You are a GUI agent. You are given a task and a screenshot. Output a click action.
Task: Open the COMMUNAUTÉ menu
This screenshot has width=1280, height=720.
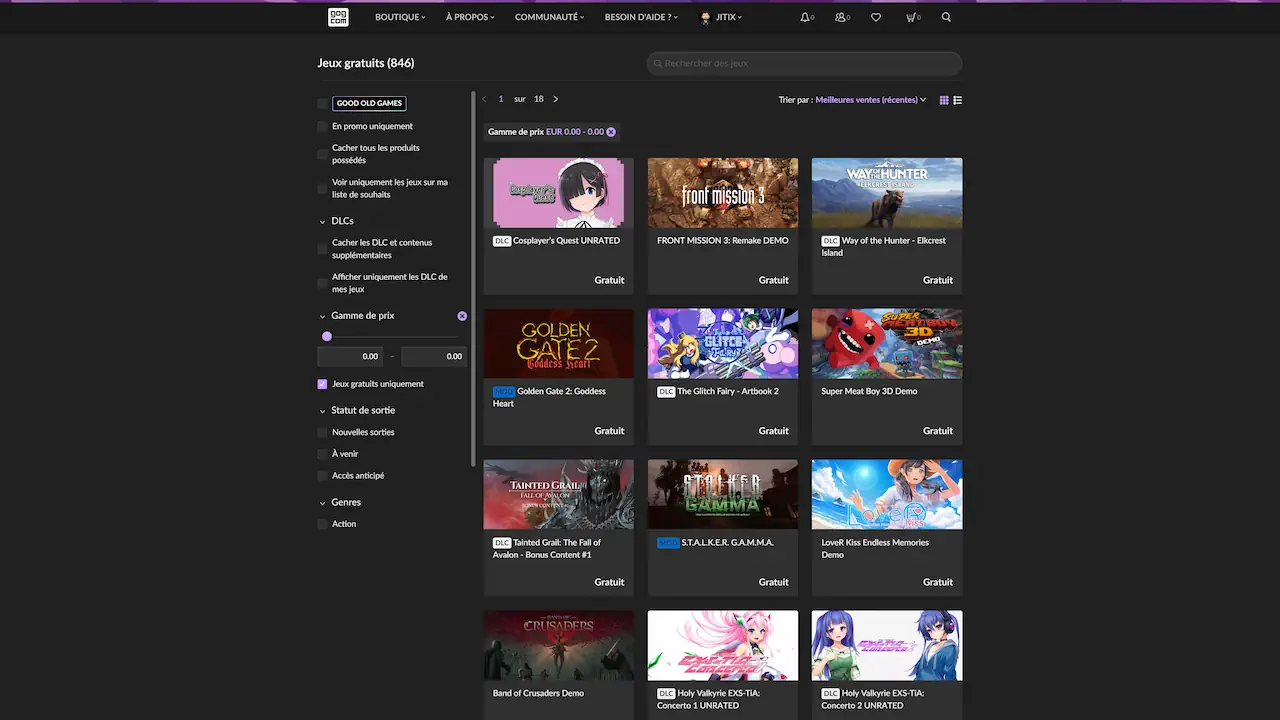(x=549, y=17)
